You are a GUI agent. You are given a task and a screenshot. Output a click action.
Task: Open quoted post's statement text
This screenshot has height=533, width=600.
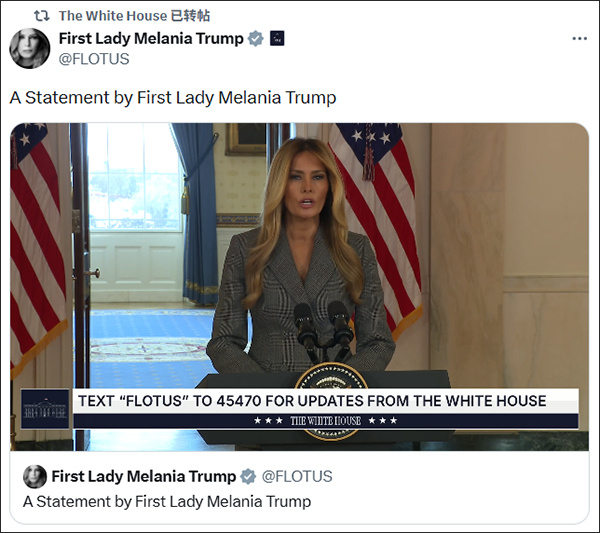[167, 501]
